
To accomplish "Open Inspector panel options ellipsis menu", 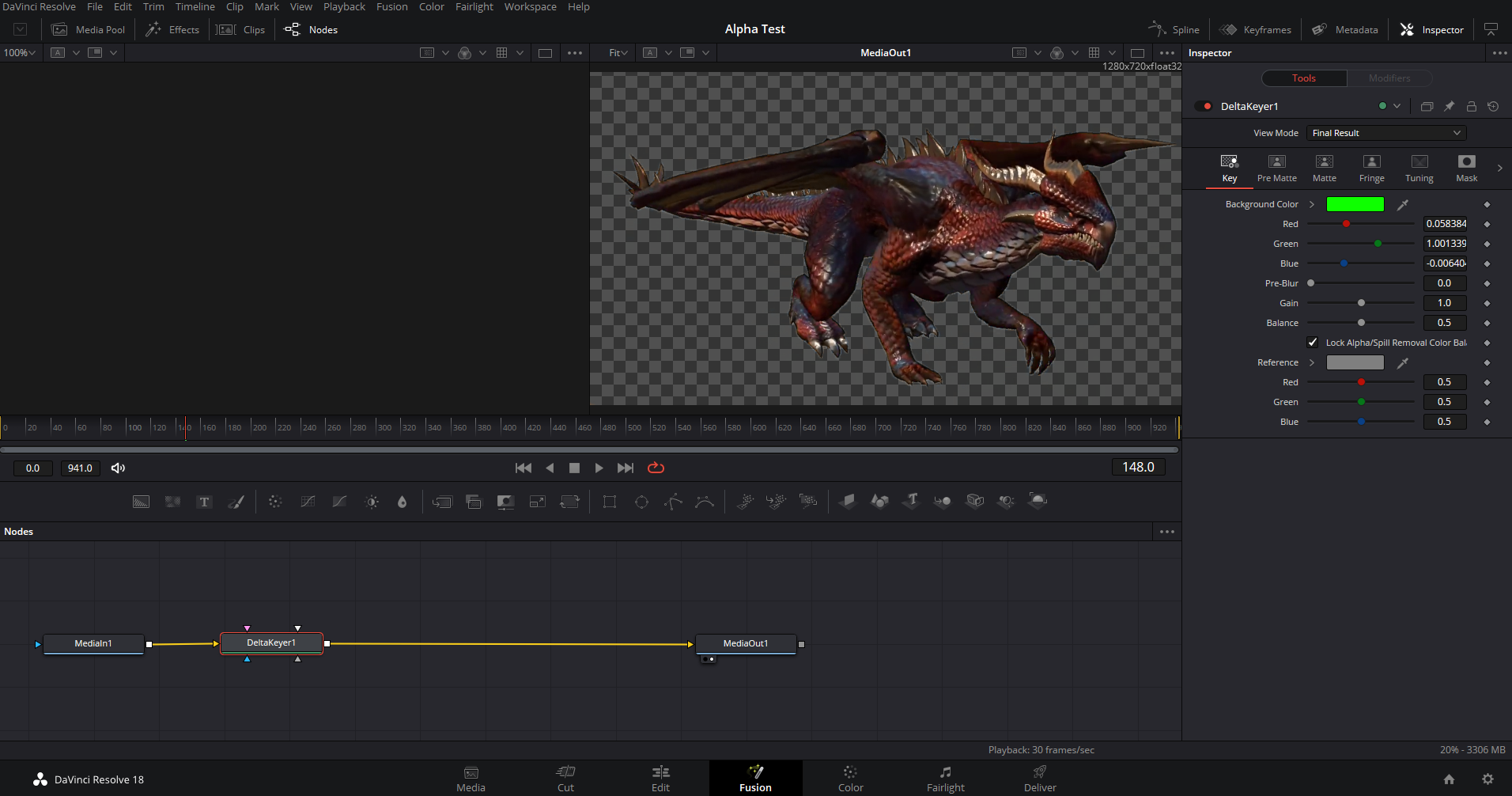I will [x=1499, y=53].
